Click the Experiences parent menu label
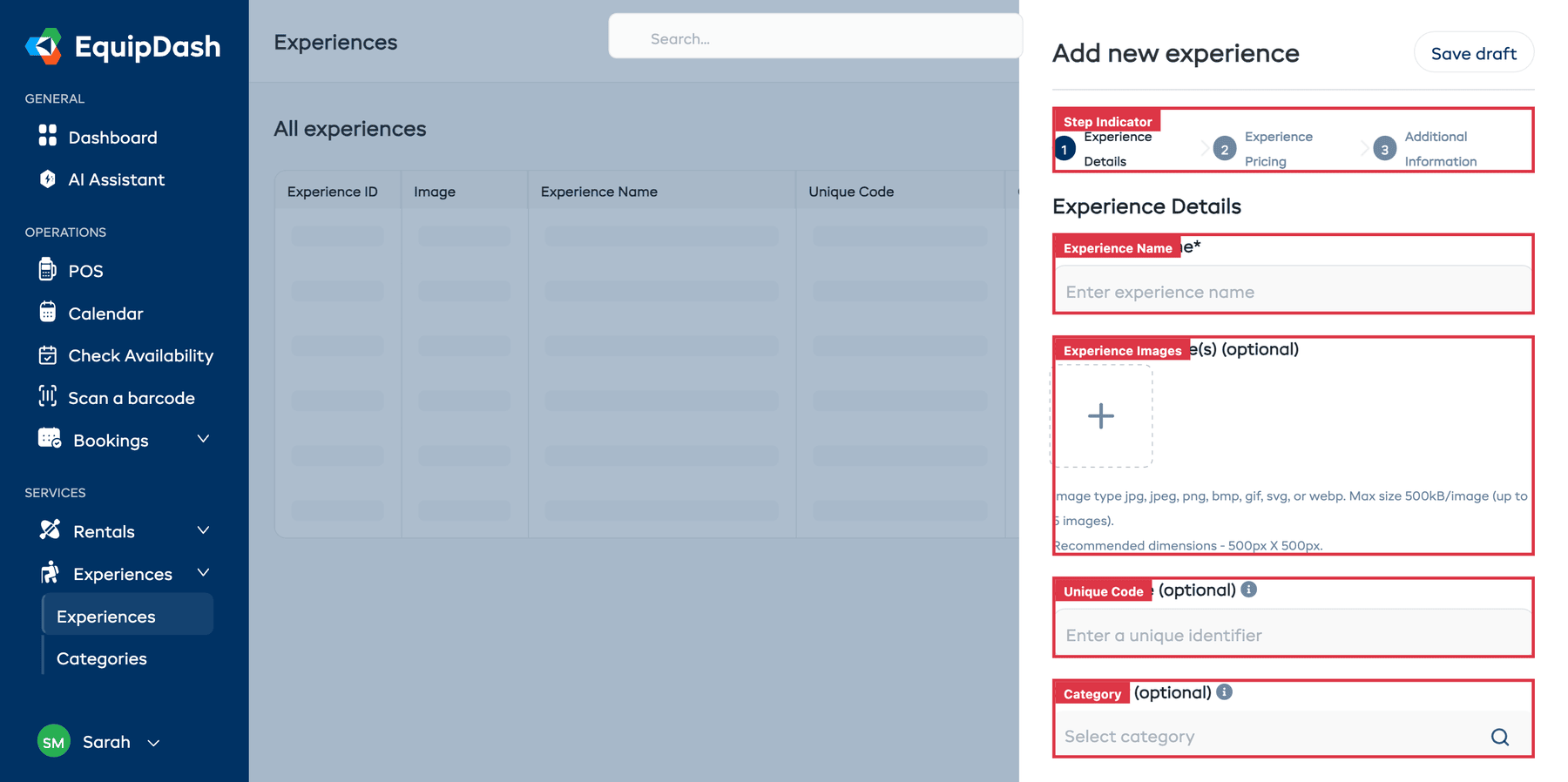 tap(123, 574)
